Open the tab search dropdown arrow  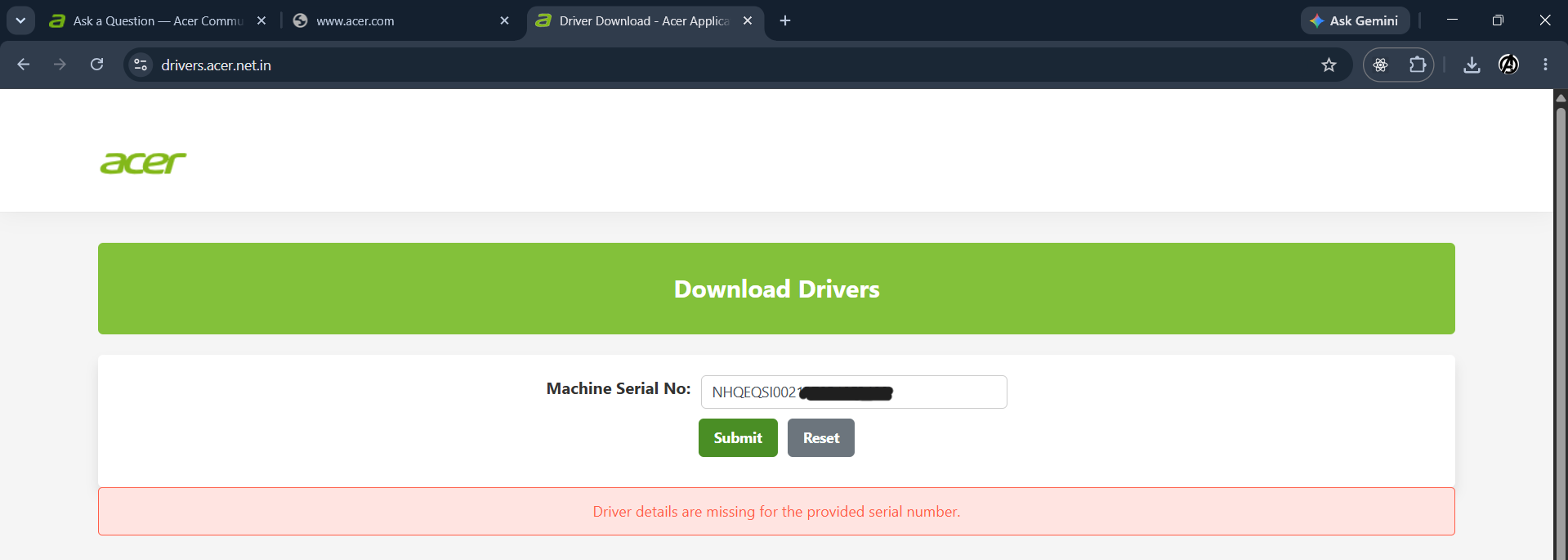point(20,20)
